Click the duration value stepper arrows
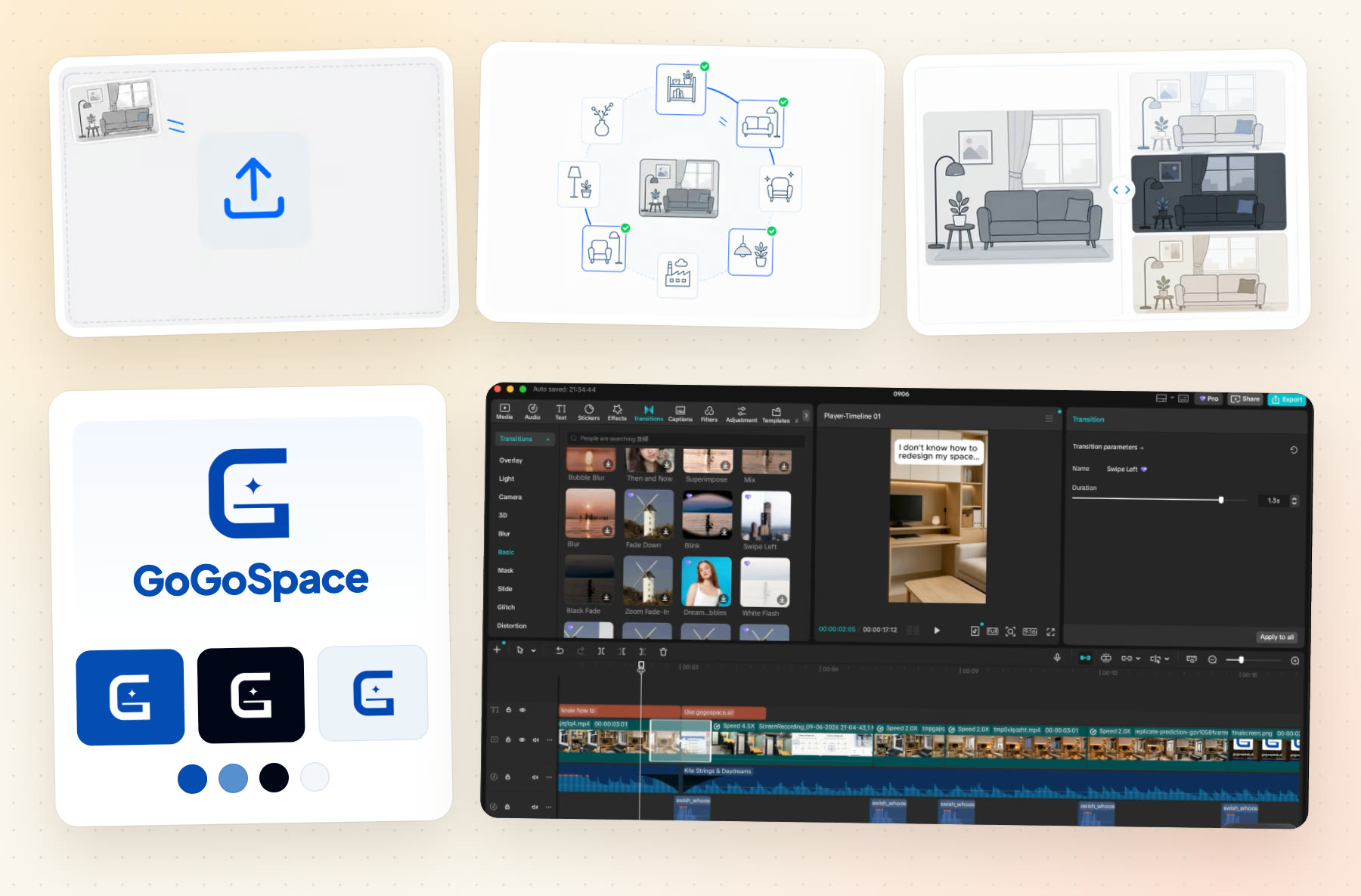The width and height of the screenshot is (1361, 896). (1294, 501)
